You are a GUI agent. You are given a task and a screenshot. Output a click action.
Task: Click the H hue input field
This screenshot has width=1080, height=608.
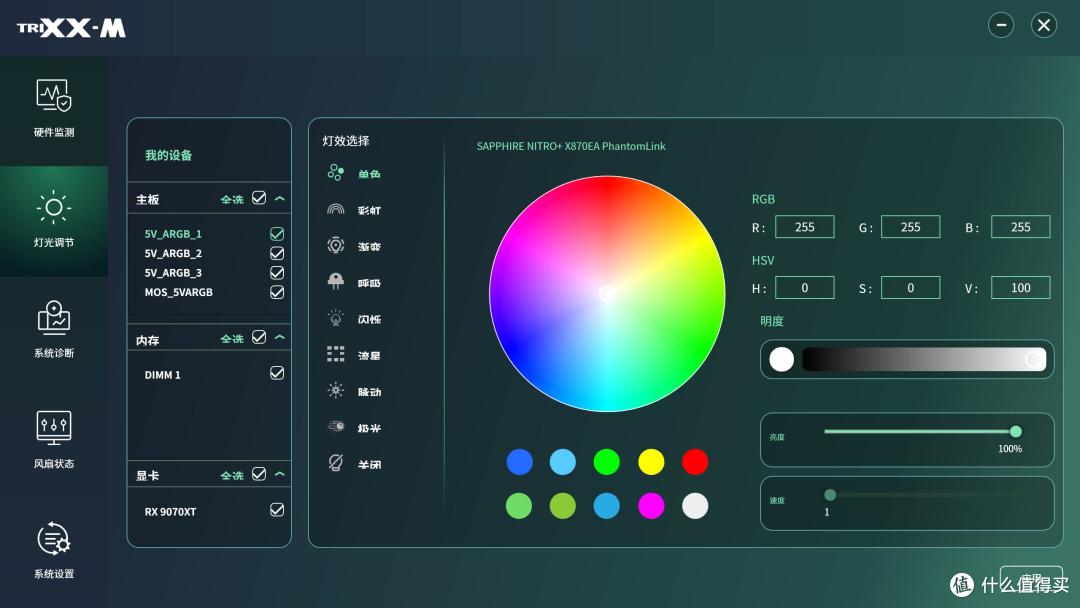tap(804, 288)
